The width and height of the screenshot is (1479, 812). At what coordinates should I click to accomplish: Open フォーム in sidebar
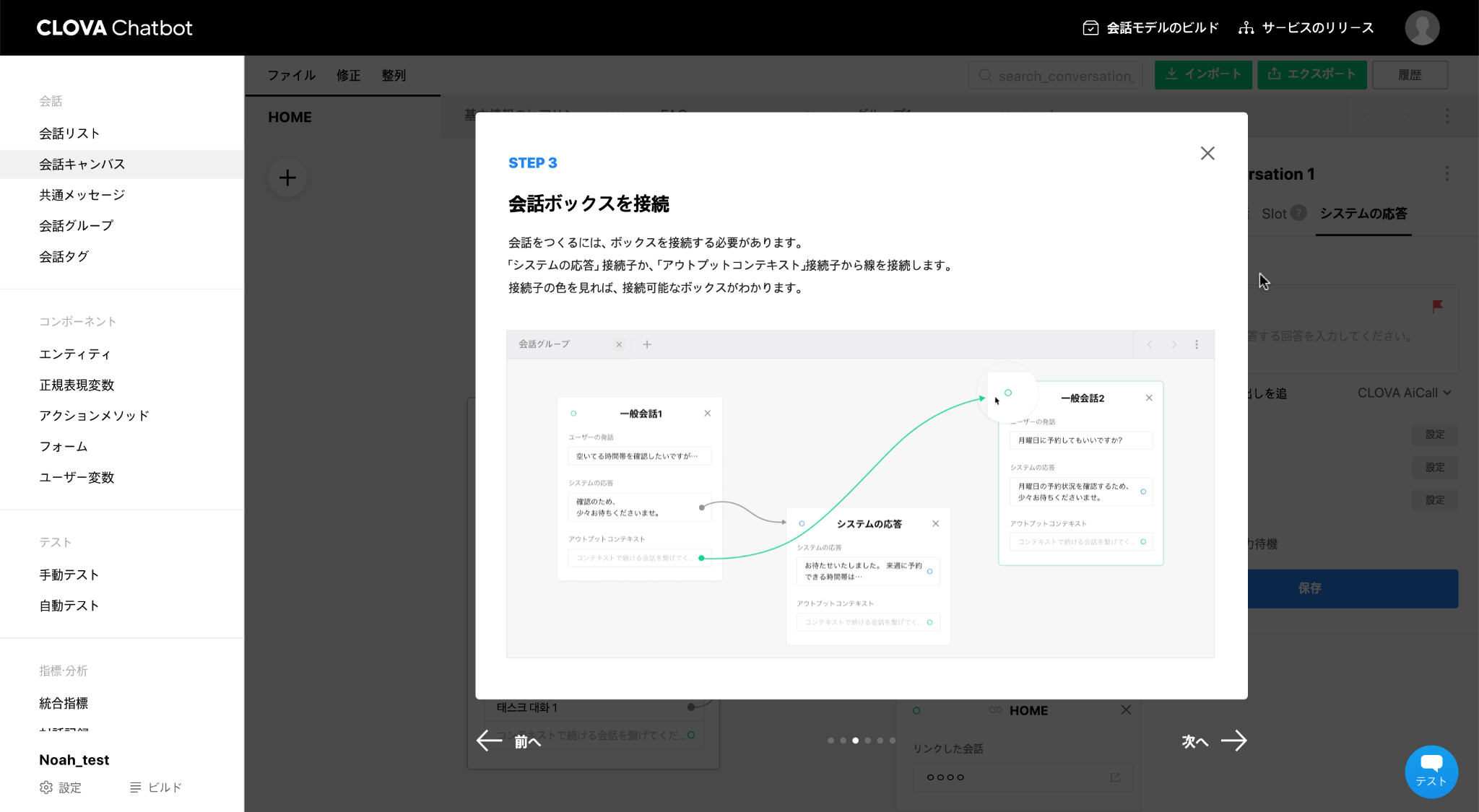click(x=64, y=447)
